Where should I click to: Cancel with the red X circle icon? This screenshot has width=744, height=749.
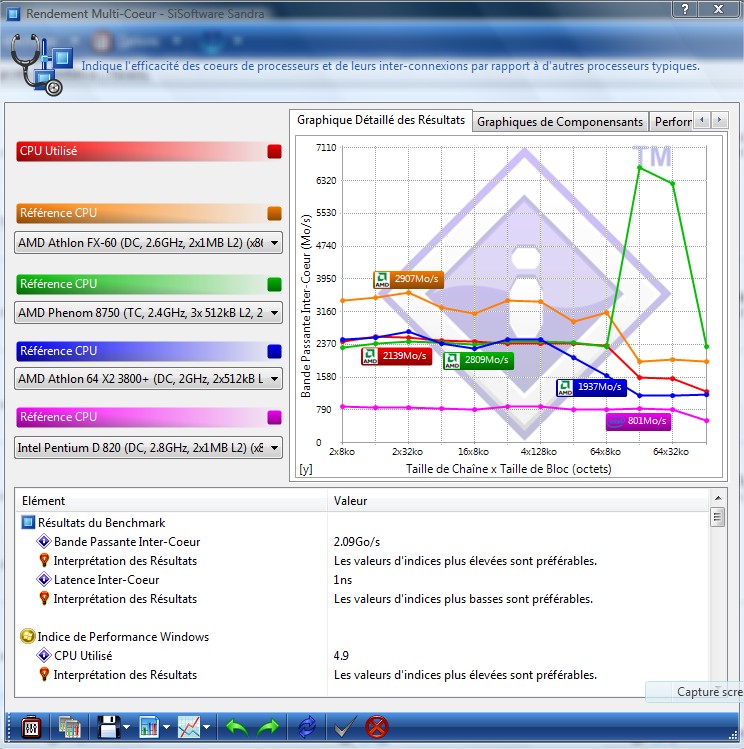pyautogui.click(x=377, y=728)
